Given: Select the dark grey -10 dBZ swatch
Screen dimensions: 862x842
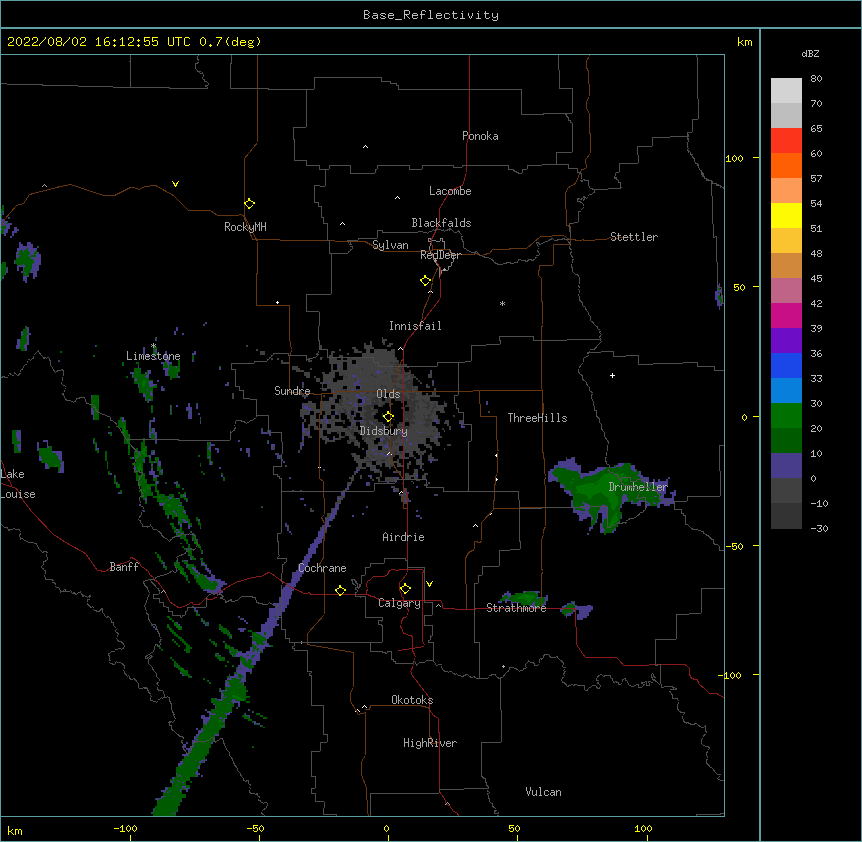Looking at the screenshot, I should [x=786, y=516].
